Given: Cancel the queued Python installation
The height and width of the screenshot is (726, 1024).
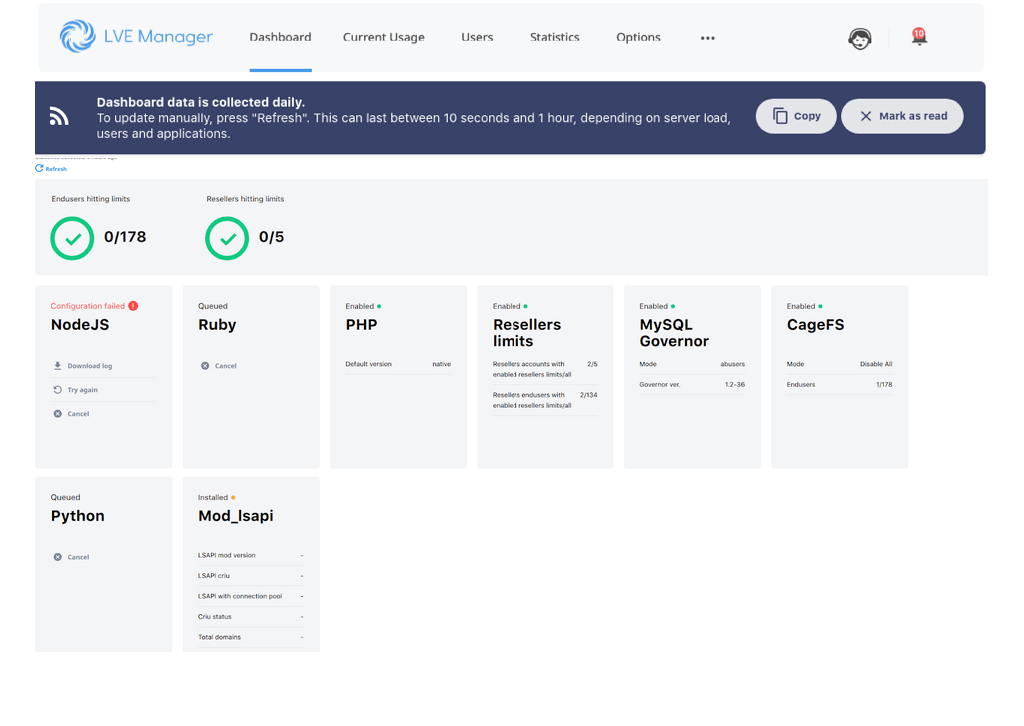Looking at the screenshot, I should point(70,557).
